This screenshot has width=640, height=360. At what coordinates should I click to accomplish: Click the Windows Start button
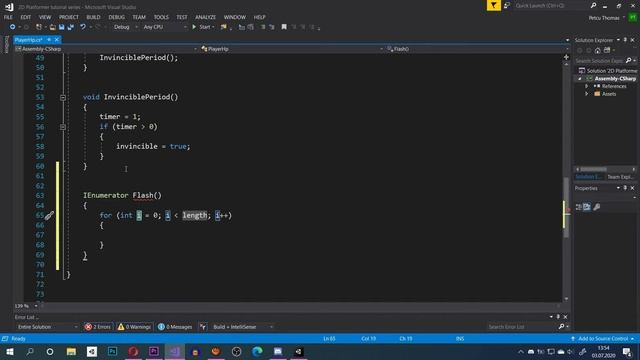[x=10, y=351]
